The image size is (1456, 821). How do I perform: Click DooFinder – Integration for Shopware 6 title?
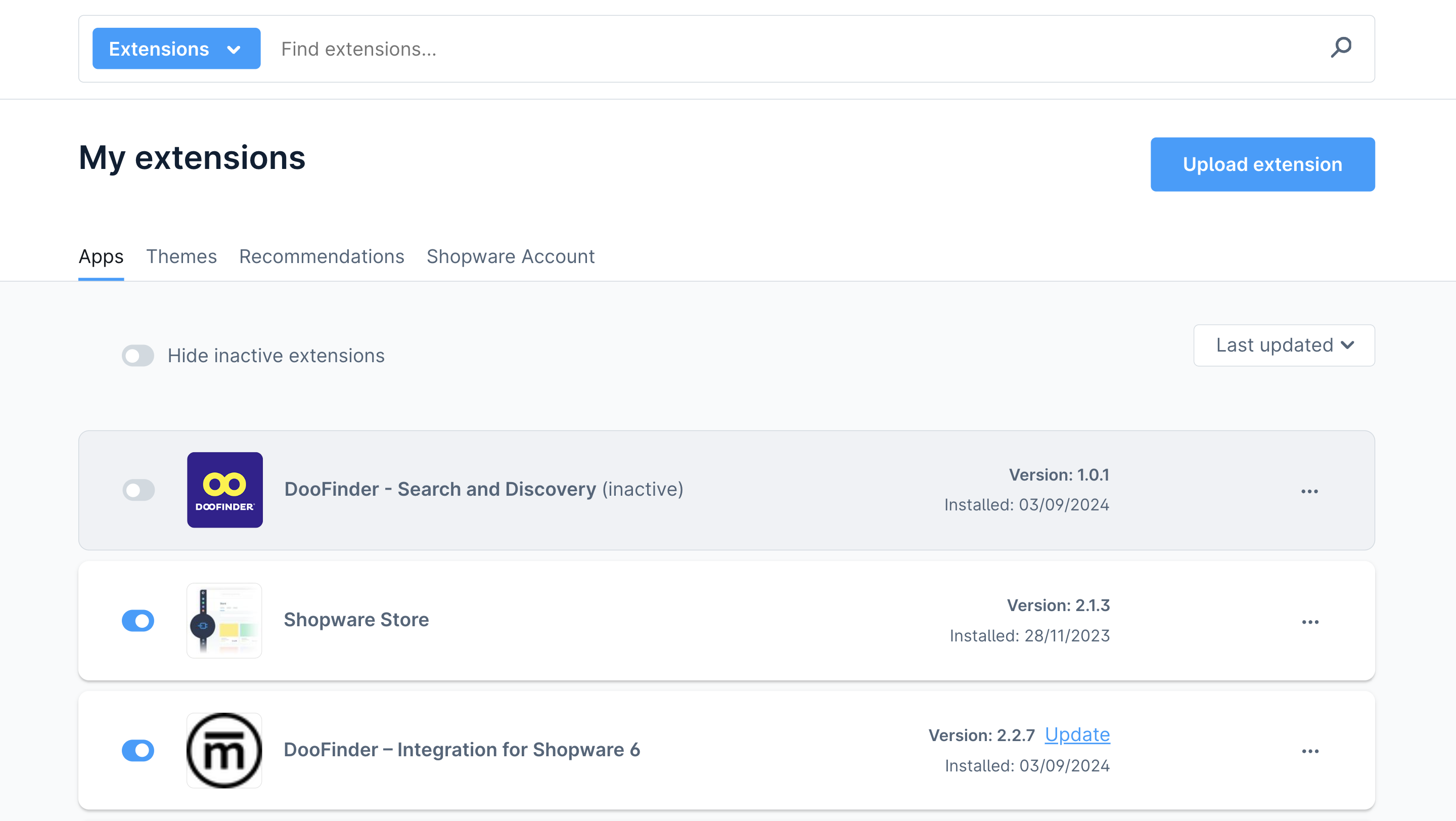coord(462,750)
